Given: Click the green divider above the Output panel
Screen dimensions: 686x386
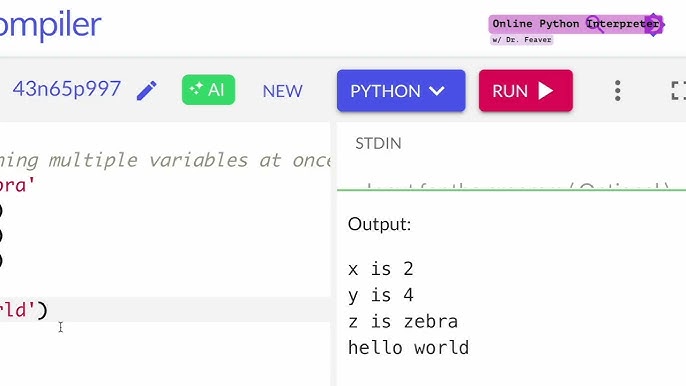Looking at the screenshot, I should pyautogui.click(x=511, y=190).
